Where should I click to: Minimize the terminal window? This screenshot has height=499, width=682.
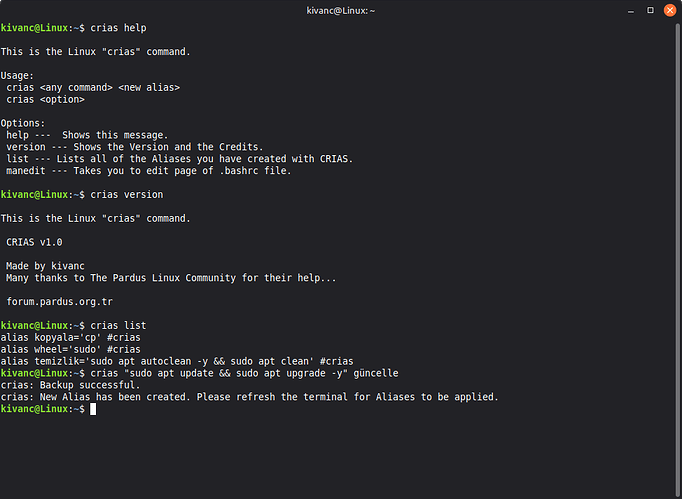coord(630,10)
